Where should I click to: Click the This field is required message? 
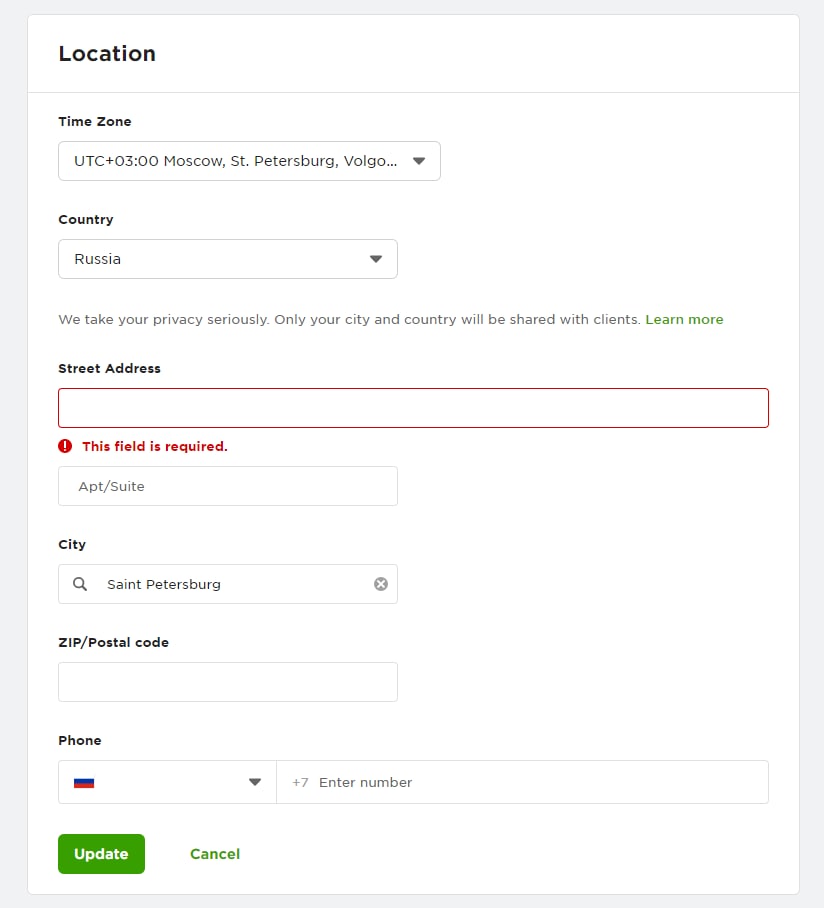point(155,446)
